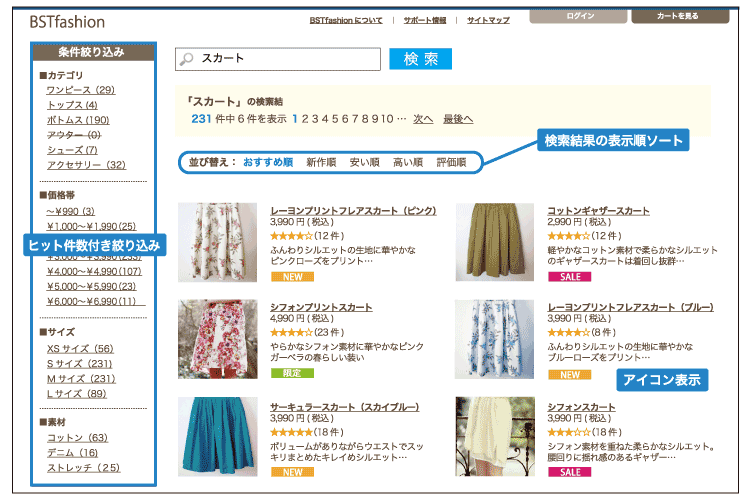The width and height of the screenshot is (750, 500).
Task: Open chiffon print skirt thumbnail
Action: 218,339
